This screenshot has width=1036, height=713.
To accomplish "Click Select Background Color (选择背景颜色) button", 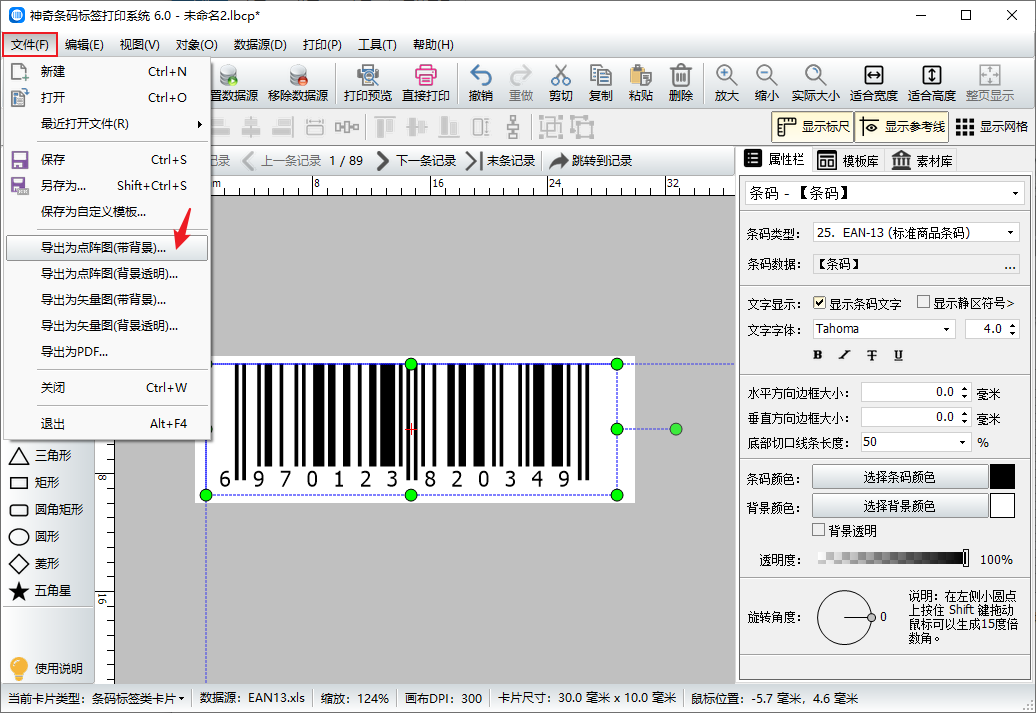I will pos(899,506).
